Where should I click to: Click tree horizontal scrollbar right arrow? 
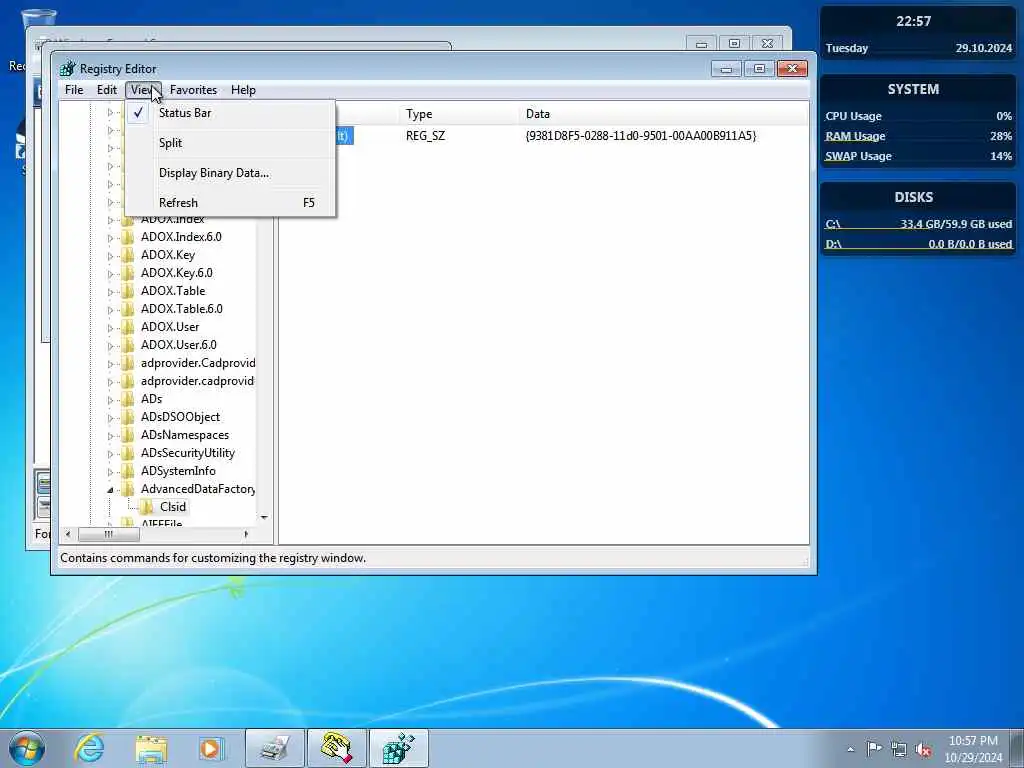[x=246, y=534]
